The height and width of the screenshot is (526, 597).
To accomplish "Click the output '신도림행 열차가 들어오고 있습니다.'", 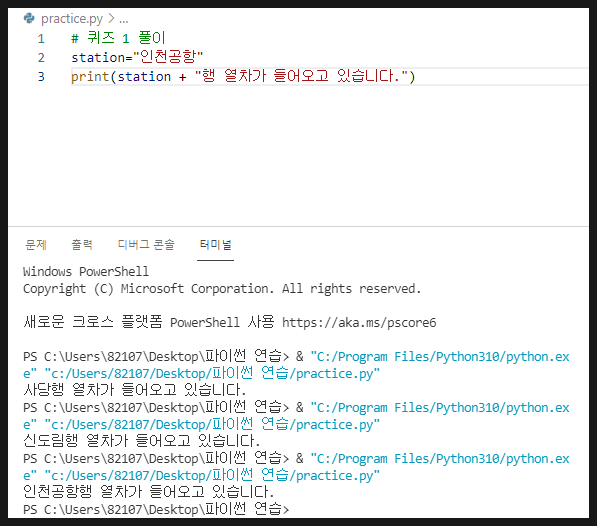I will click(142, 441).
